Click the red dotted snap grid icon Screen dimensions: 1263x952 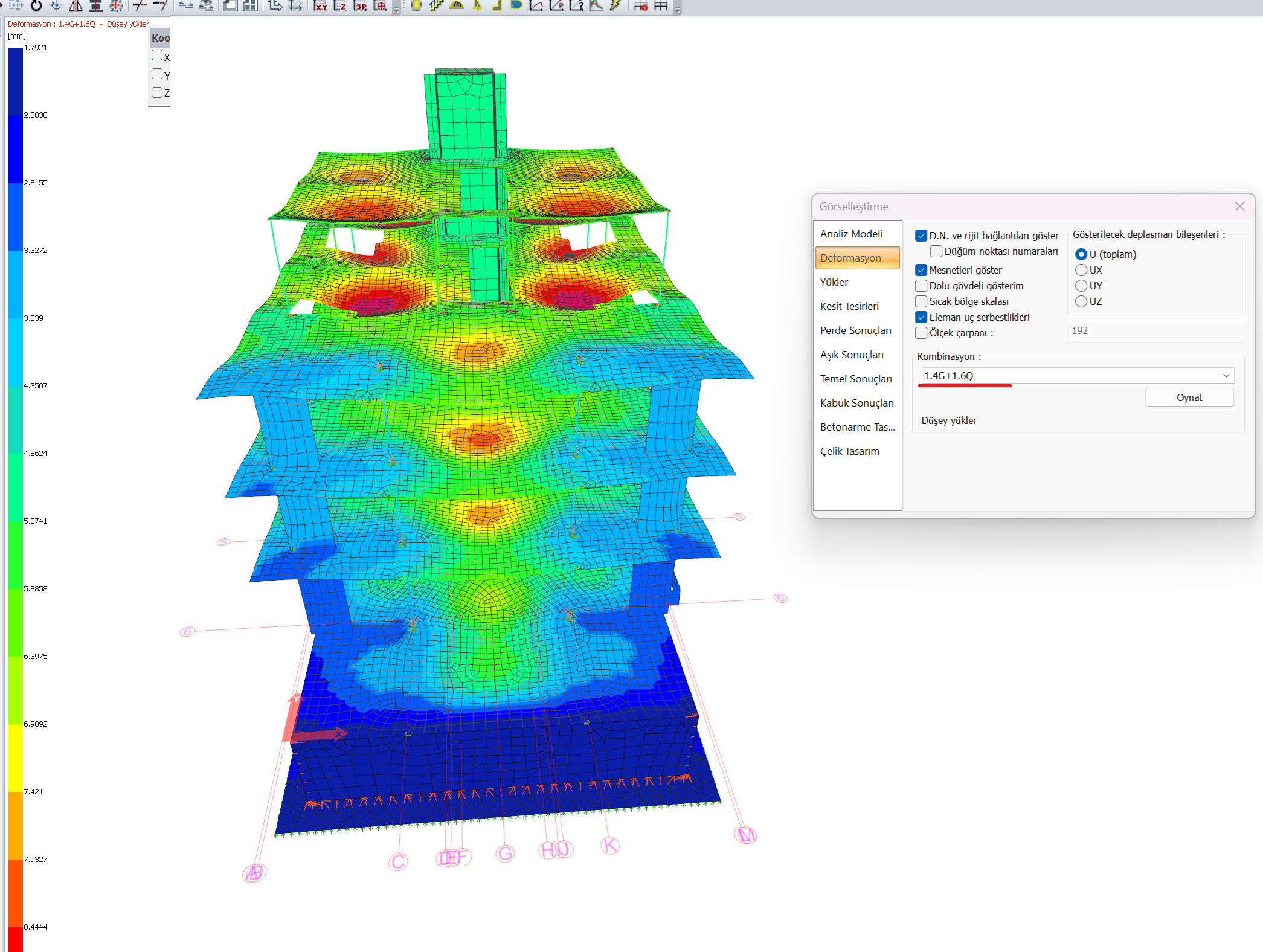click(116, 6)
